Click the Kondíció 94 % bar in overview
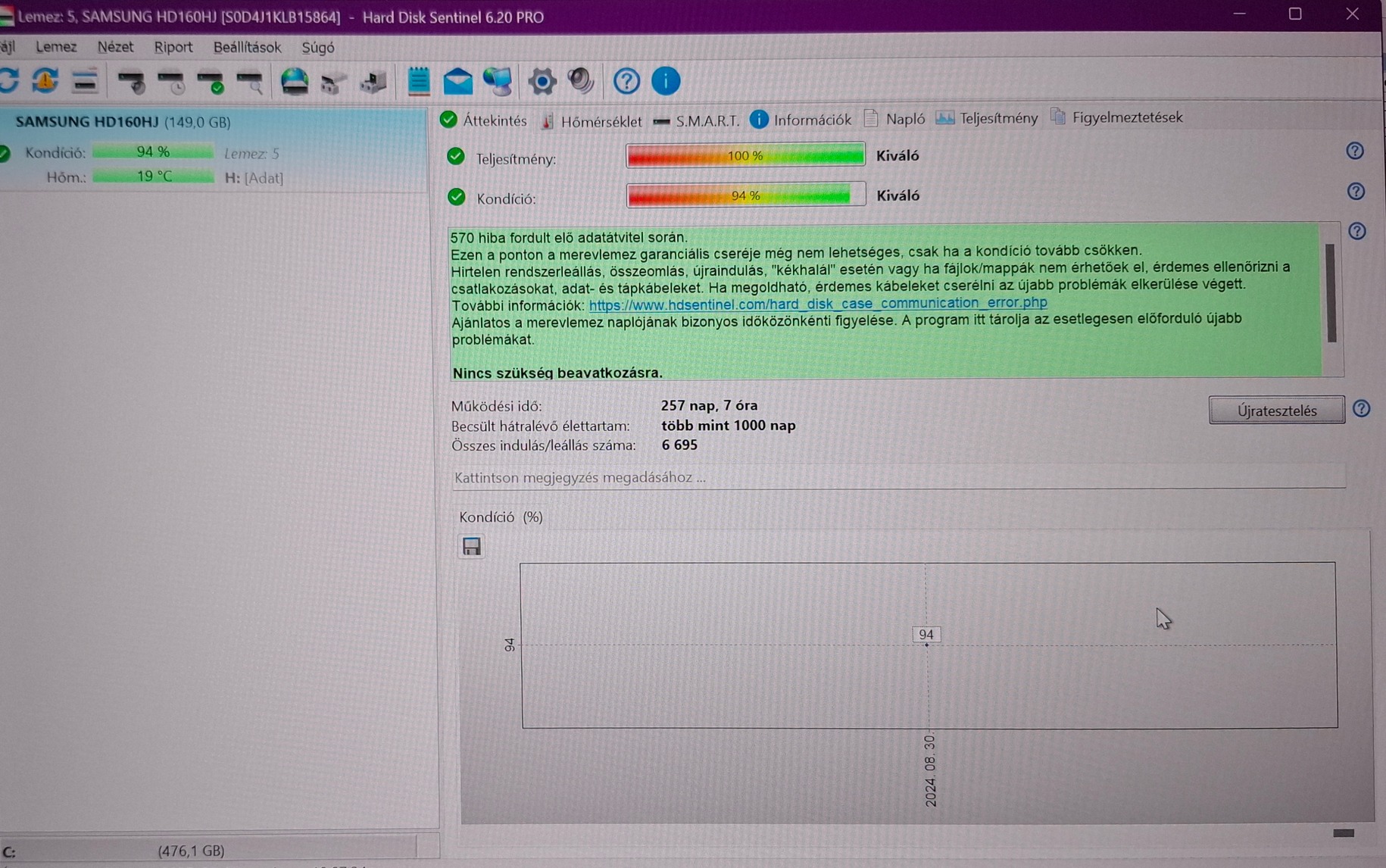1386x868 pixels. (745, 195)
